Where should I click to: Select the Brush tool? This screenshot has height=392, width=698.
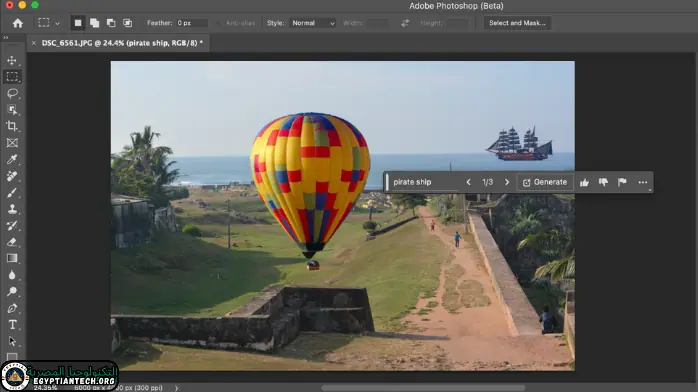[12, 192]
